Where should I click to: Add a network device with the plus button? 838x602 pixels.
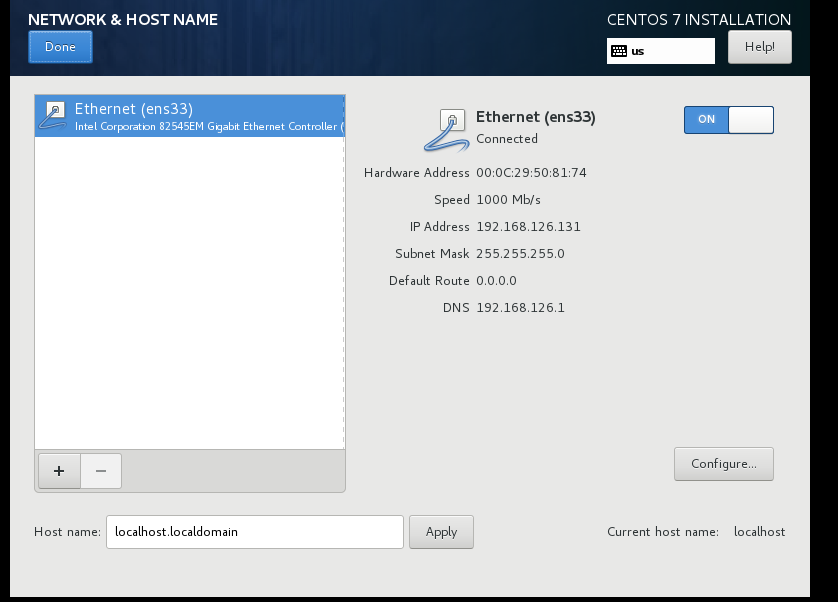(x=59, y=471)
